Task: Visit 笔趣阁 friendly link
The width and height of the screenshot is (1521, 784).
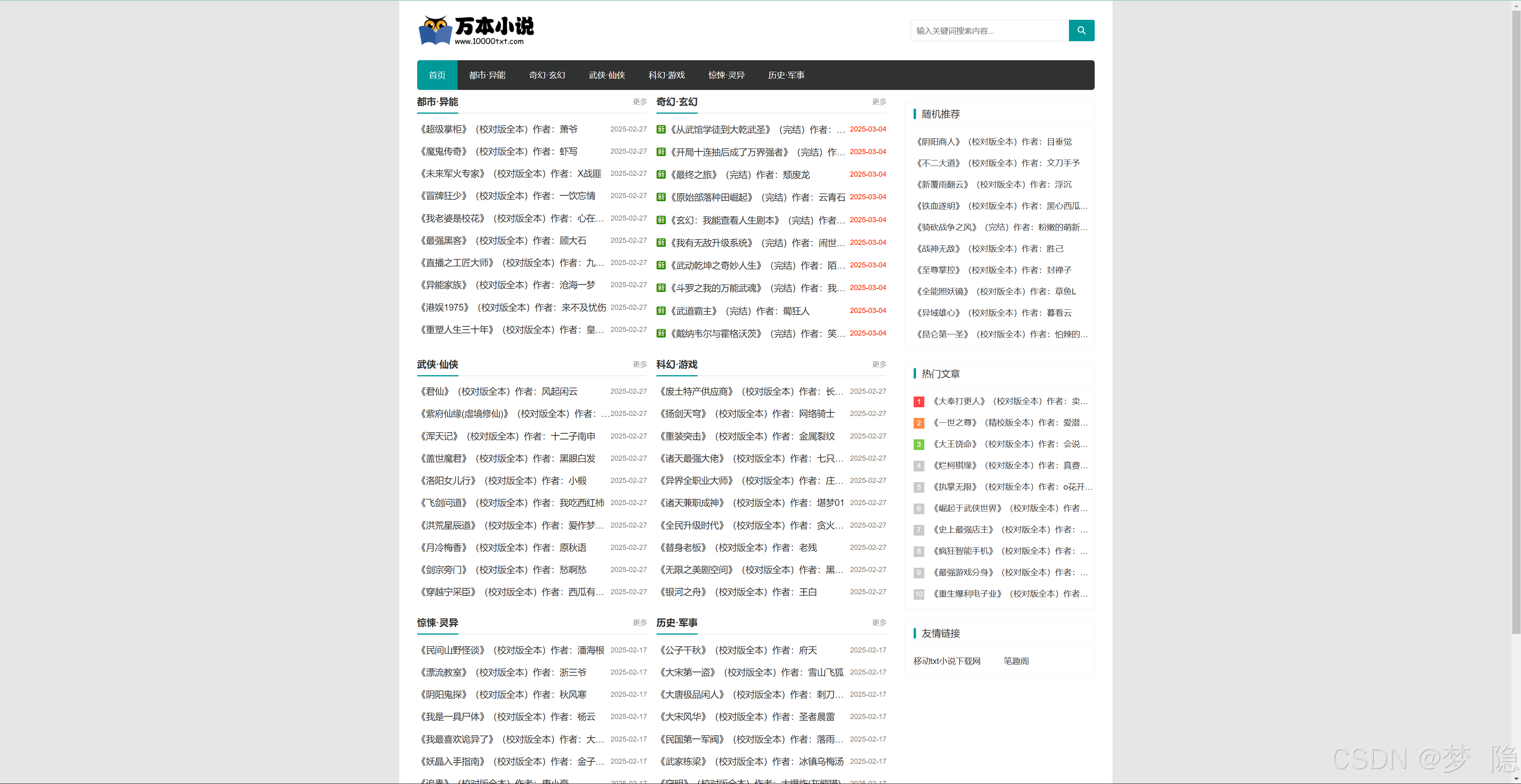Action: click(1015, 661)
